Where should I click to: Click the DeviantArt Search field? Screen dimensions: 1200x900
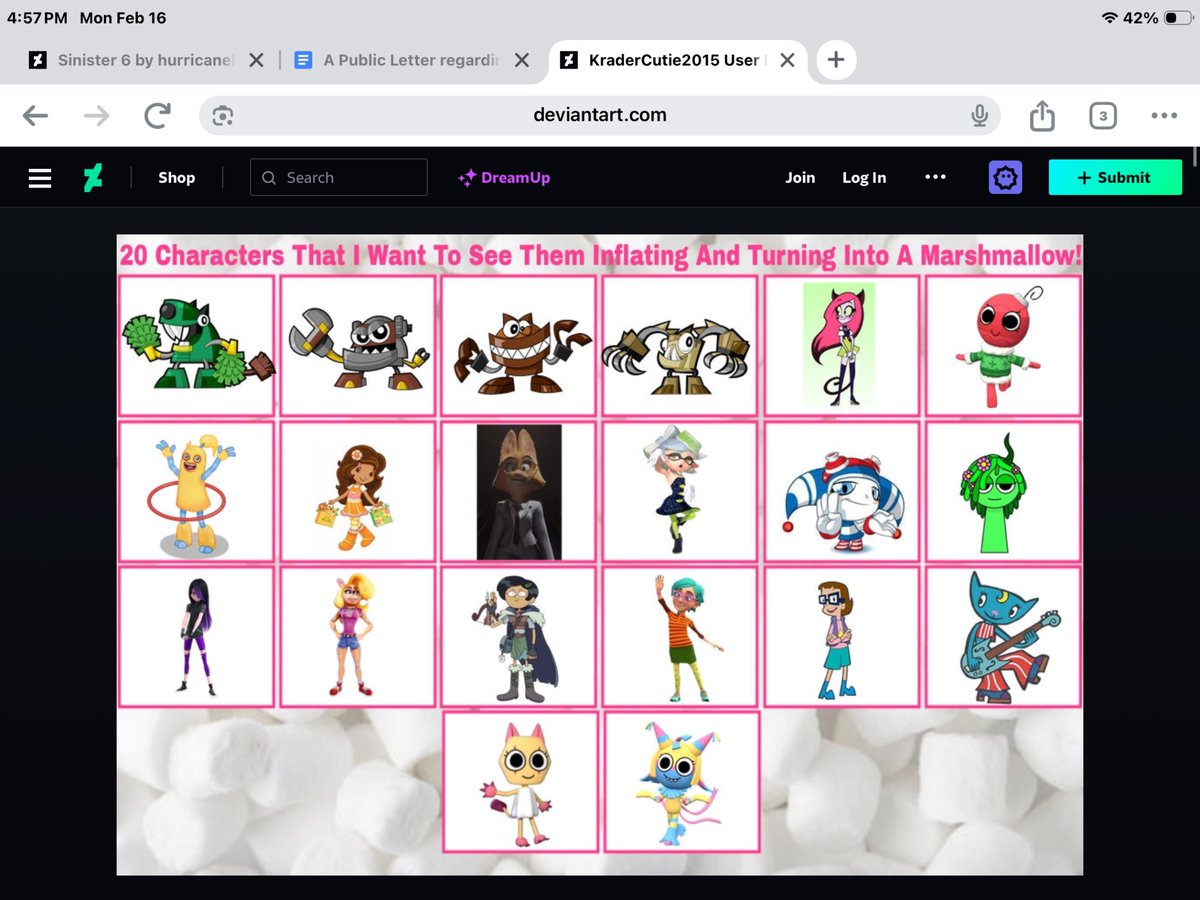pos(339,177)
